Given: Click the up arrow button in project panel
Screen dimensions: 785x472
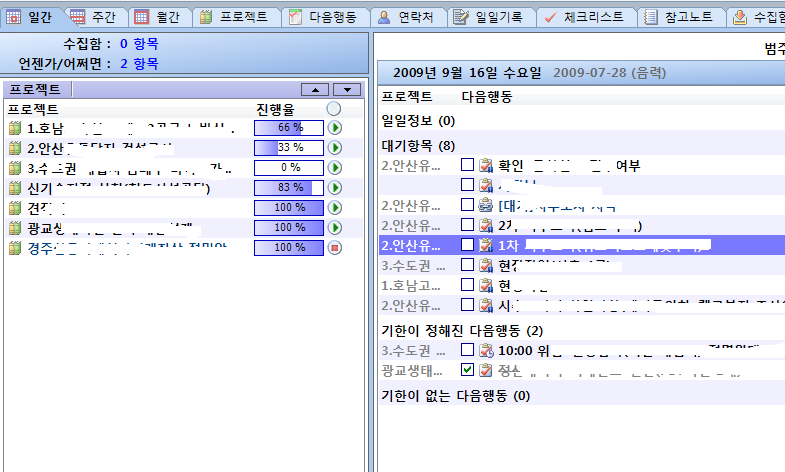Looking at the screenshot, I should (315, 90).
